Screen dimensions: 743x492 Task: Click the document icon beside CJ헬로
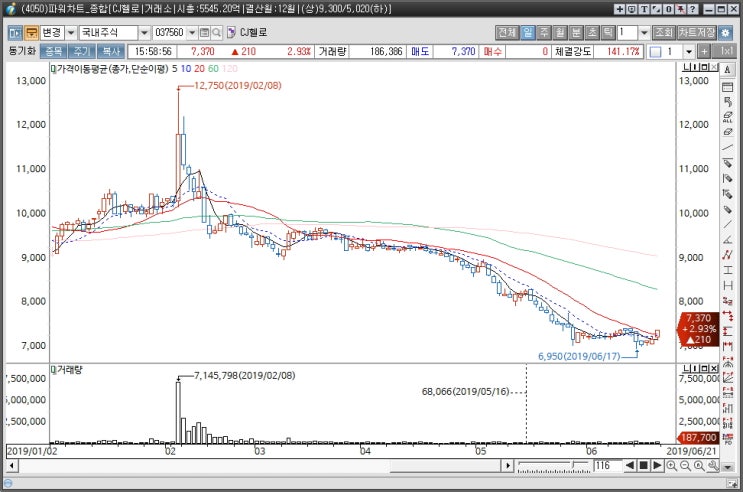pyautogui.click(x=231, y=32)
